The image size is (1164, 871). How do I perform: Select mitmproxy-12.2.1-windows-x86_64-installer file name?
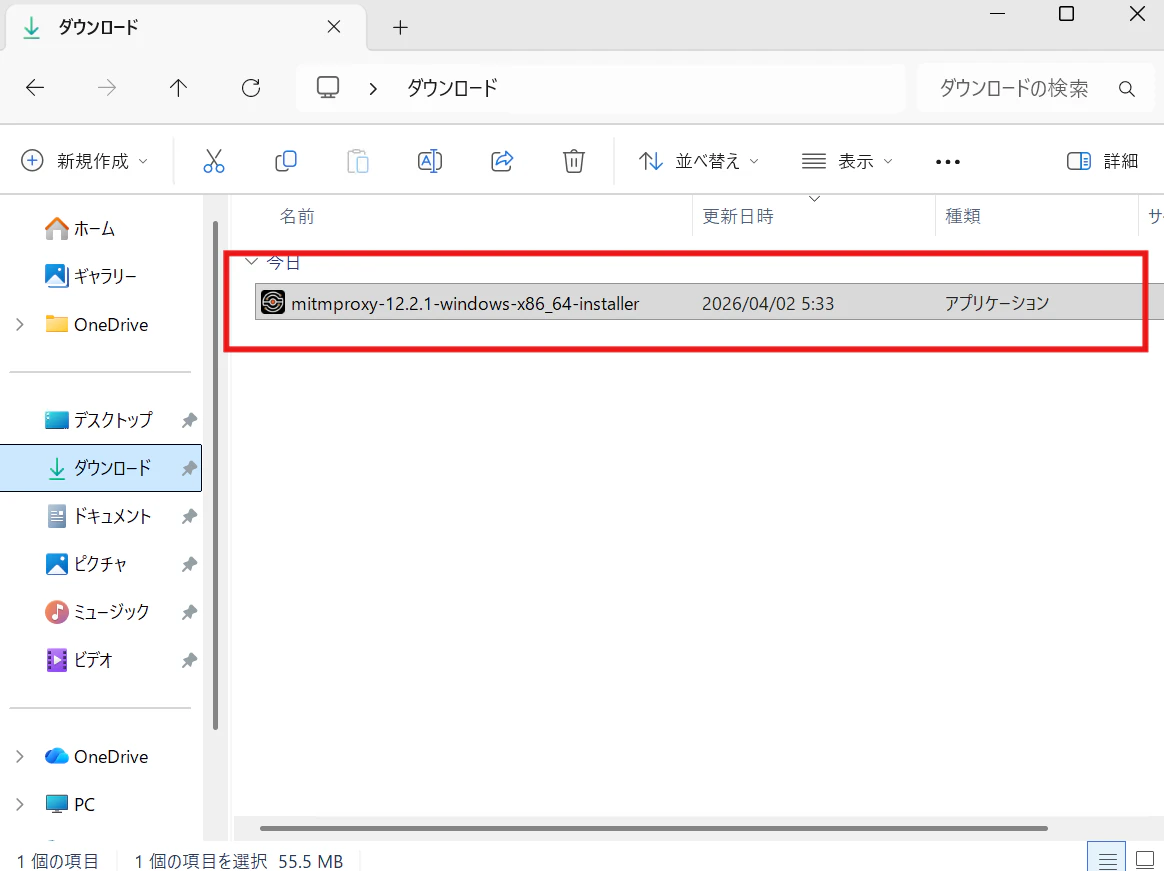[465, 304]
